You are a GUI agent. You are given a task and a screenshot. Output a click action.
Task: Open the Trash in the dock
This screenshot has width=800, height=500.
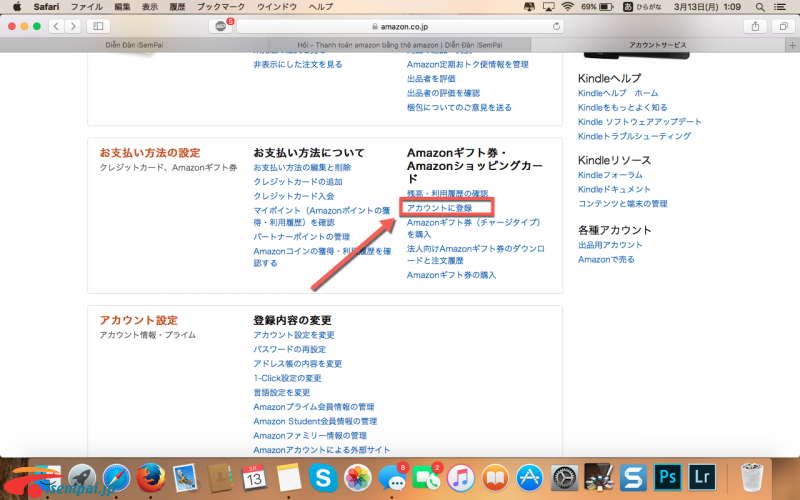click(752, 478)
